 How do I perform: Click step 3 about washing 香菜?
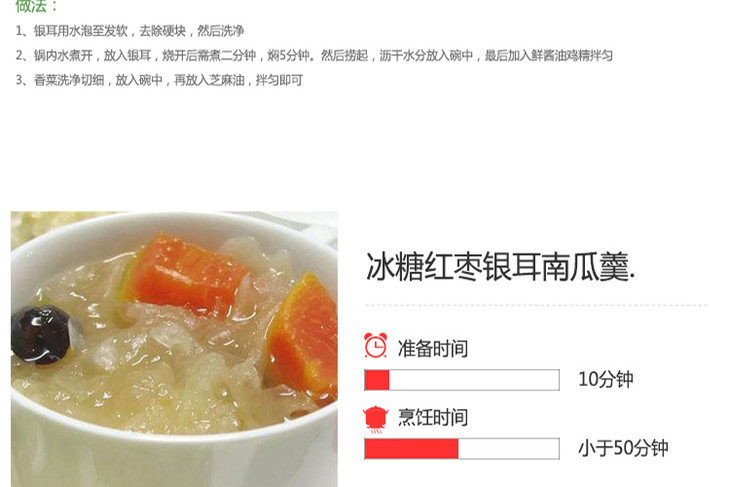(x=159, y=80)
